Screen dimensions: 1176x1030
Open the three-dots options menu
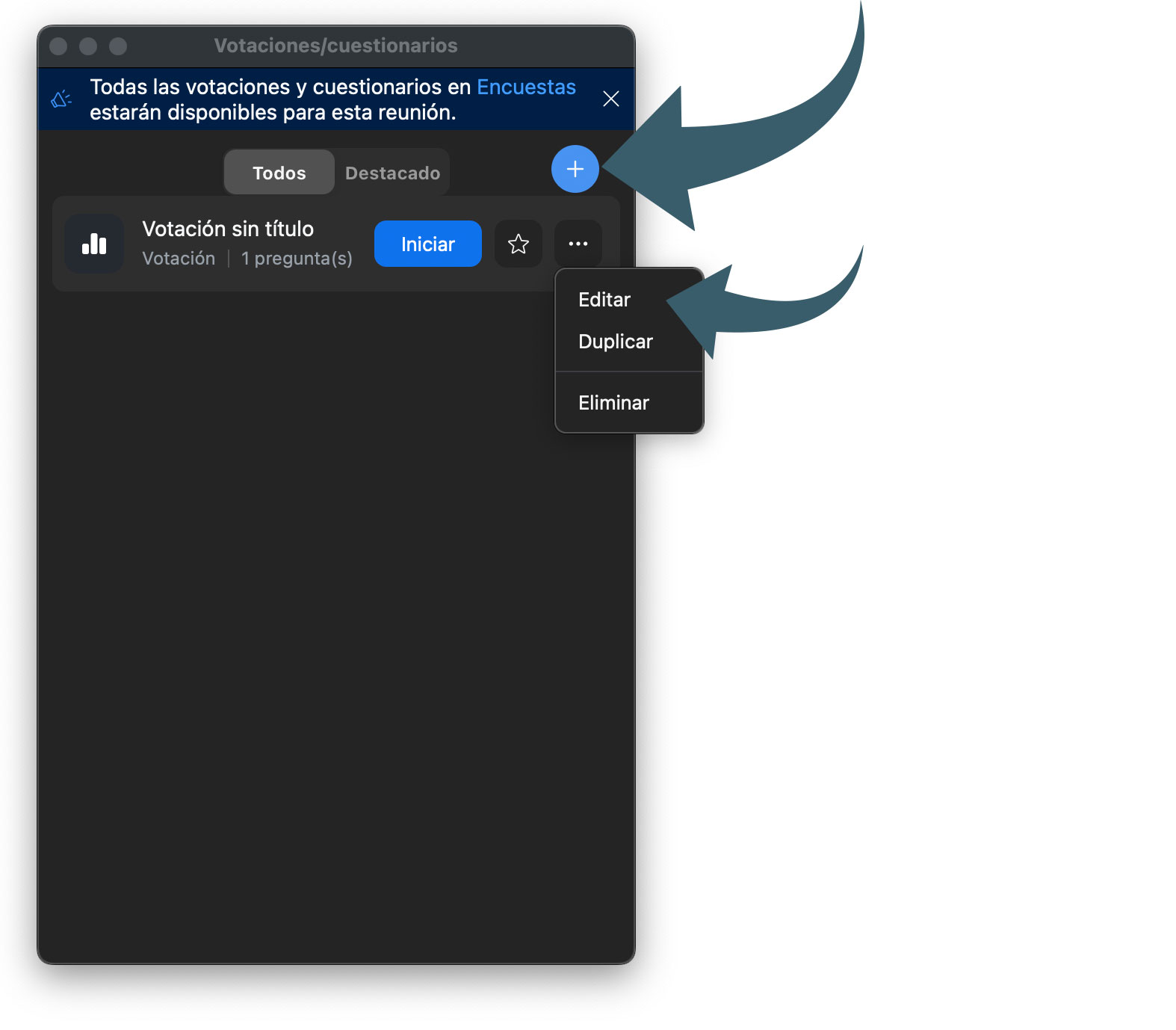[578, 244]
